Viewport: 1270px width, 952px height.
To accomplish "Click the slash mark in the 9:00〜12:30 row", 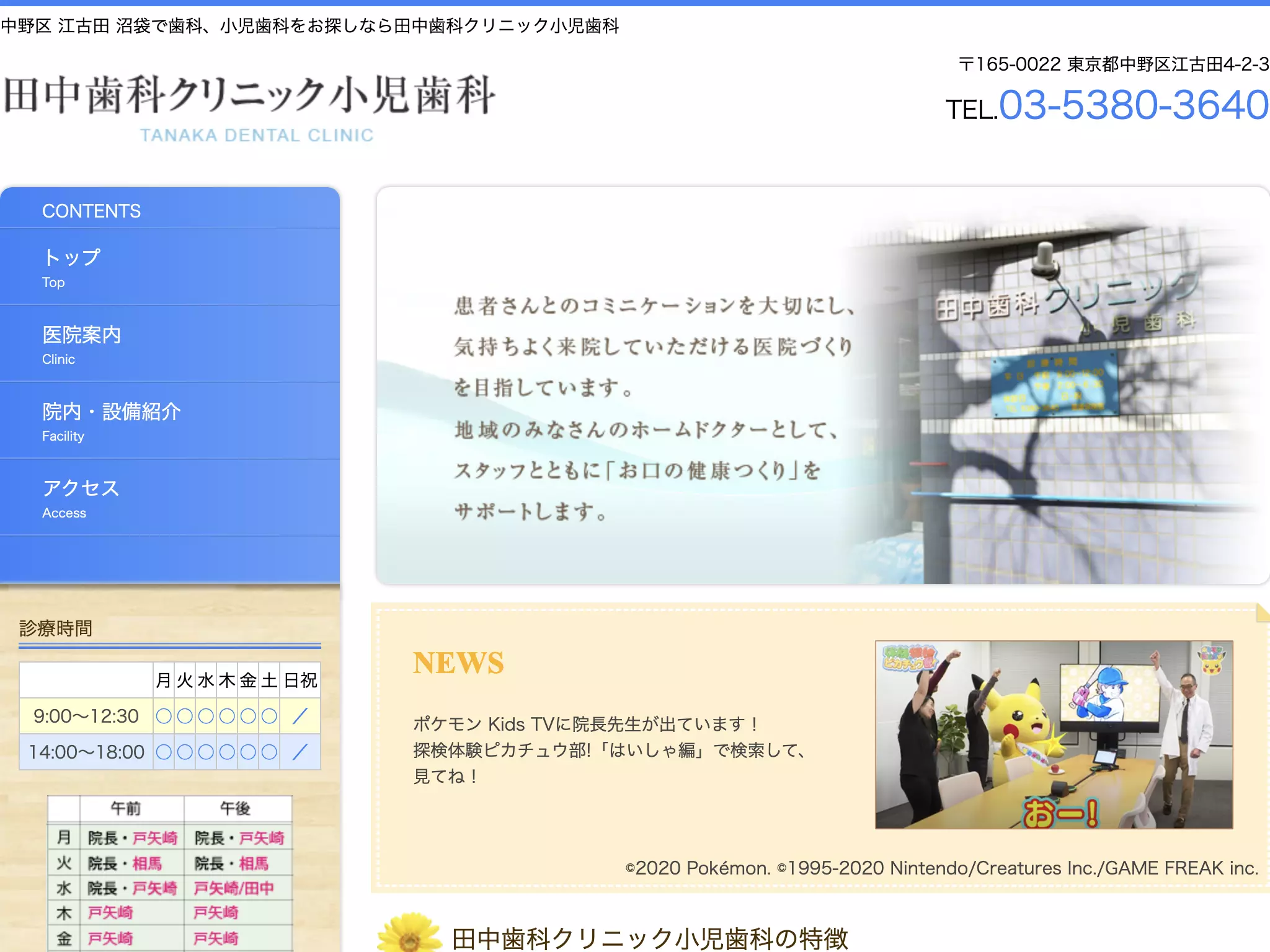I will click(x=300, y=716).
